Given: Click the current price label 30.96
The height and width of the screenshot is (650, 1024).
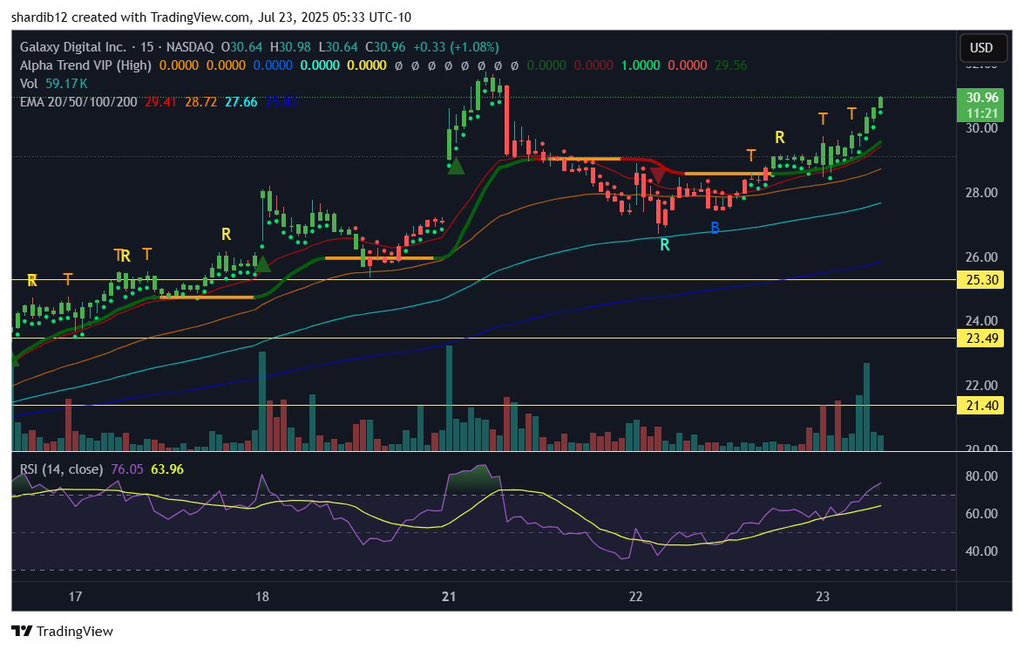Looking at the screenshot, I should pyautogui.click(x=982, y=97).
